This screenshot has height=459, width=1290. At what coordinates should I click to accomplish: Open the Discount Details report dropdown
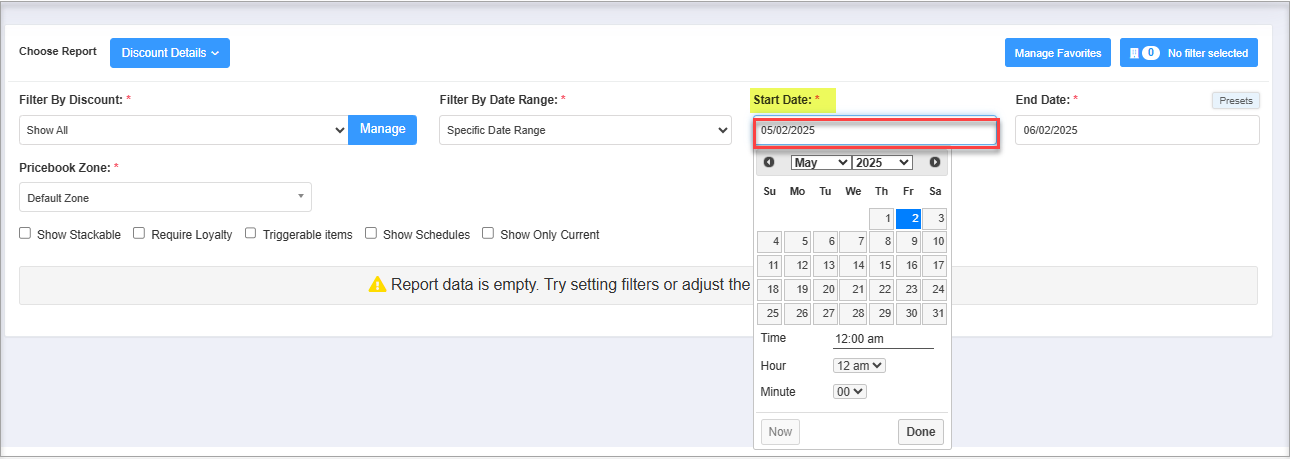[x=170, y=53]
